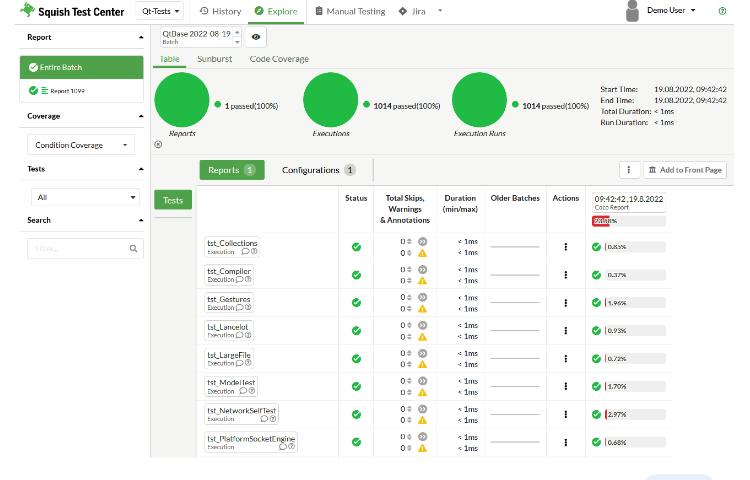Open the All tests filter dropdown
The height and width of the screenshot is (480, 750).
pos(85,197)
